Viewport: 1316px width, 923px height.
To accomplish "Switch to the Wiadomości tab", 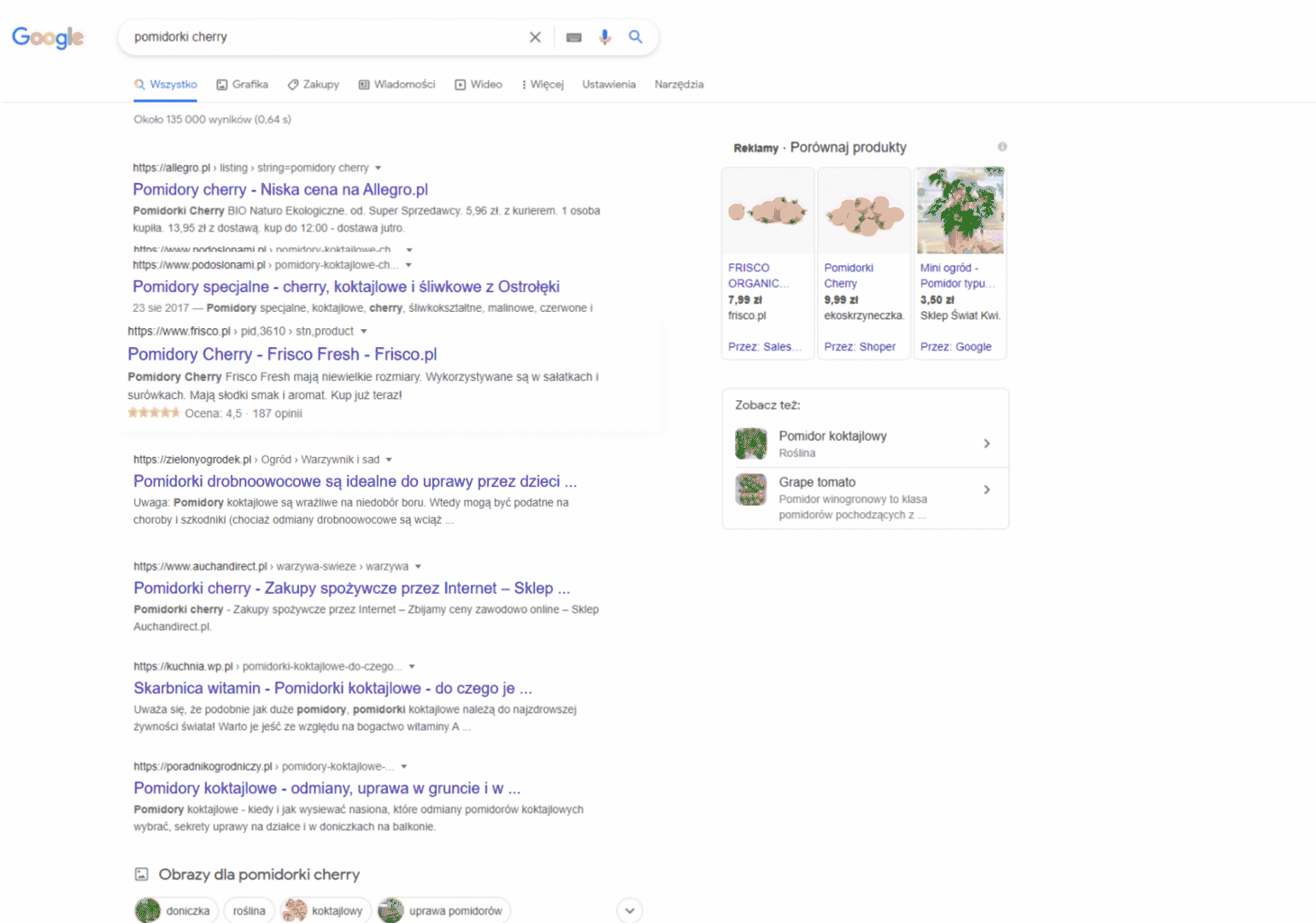I will pyautogui.click(x=397, y=85).
